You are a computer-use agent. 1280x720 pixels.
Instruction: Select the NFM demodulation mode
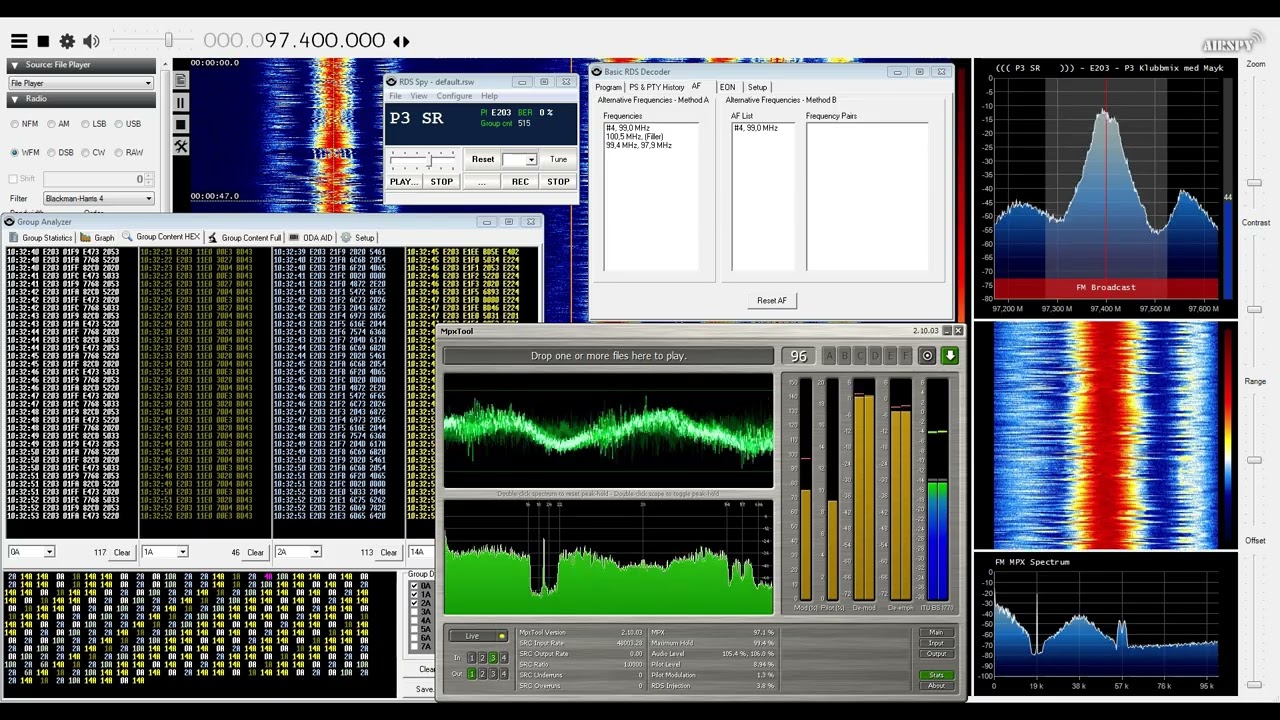point(24,124)
